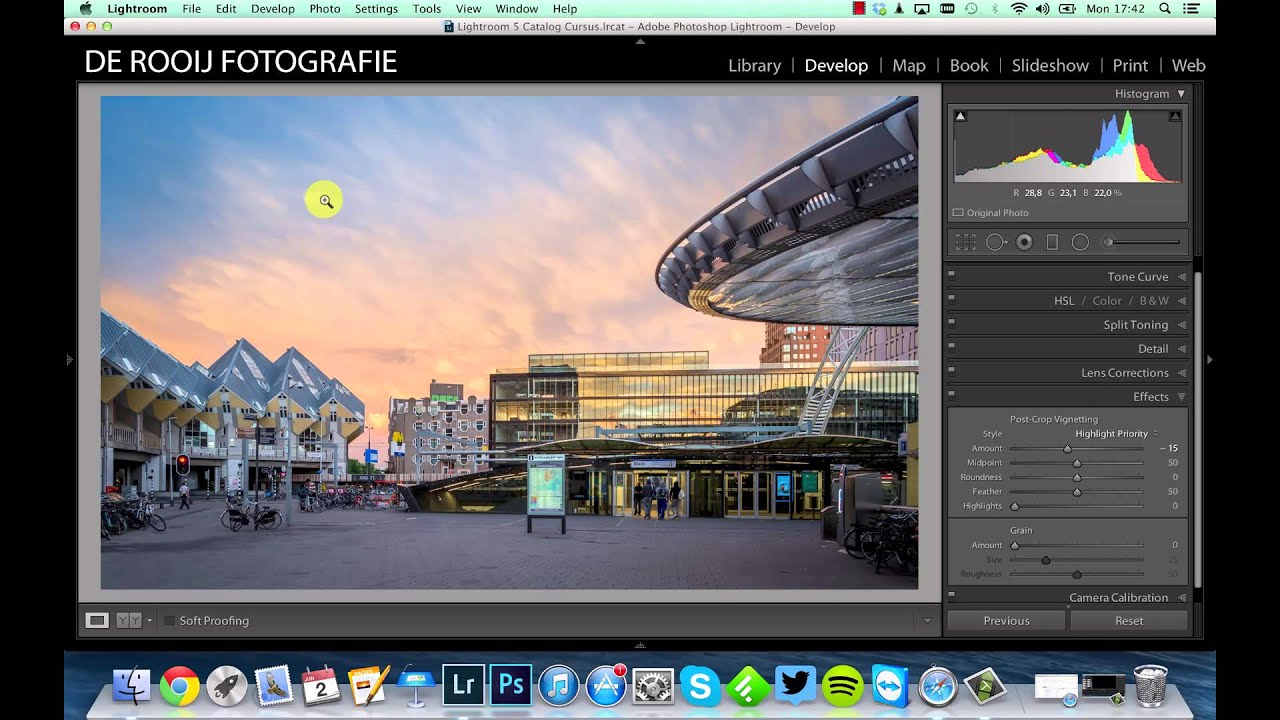1280x720 pixels.
Task: Toggle the Split Toning panel switch
Action: click(951, 322)
